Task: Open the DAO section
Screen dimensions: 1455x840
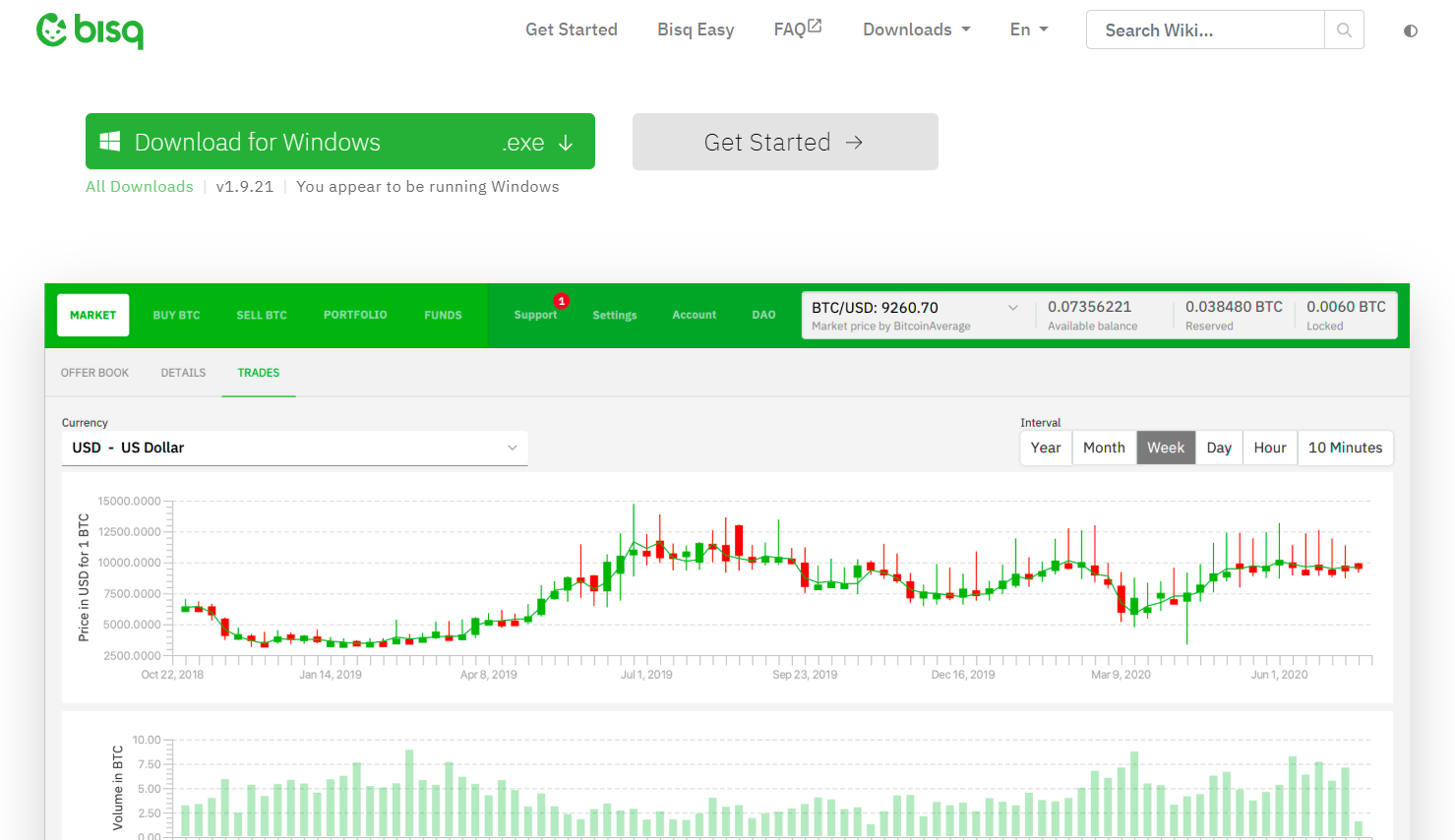Action: (764, 315)
